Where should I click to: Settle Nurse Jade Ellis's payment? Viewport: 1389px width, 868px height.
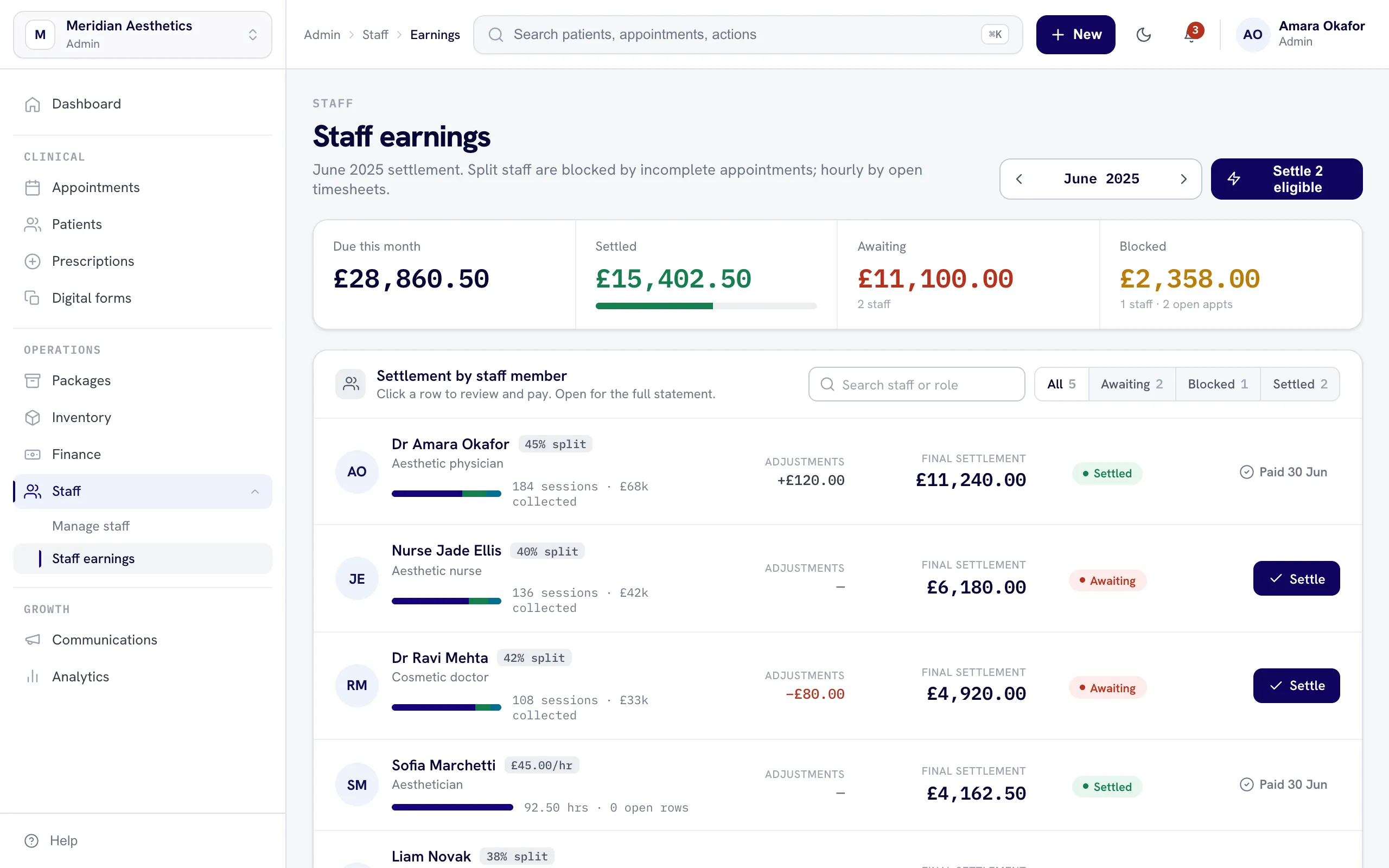[1296, 579]
